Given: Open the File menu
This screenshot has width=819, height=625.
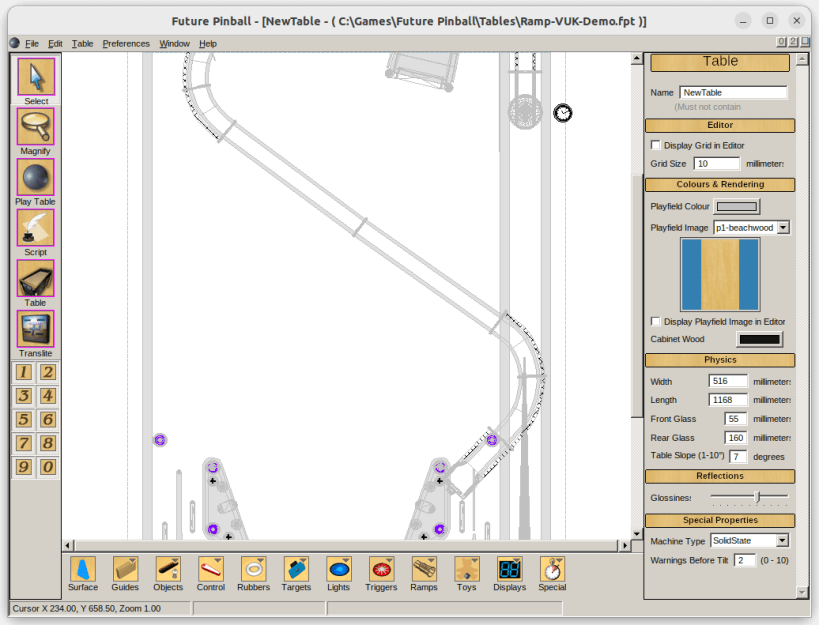Looking at the screenshot, I should pyautogui.click(x=32, y=43).
